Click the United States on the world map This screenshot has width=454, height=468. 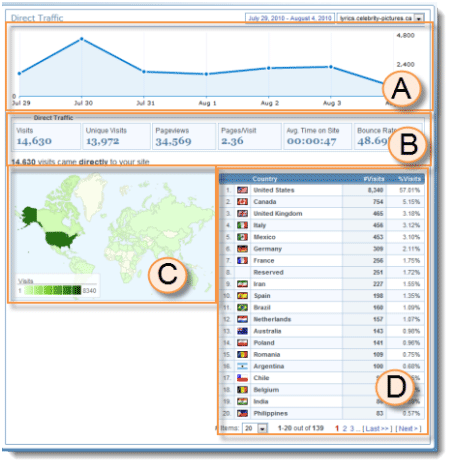tap(61, 239)
